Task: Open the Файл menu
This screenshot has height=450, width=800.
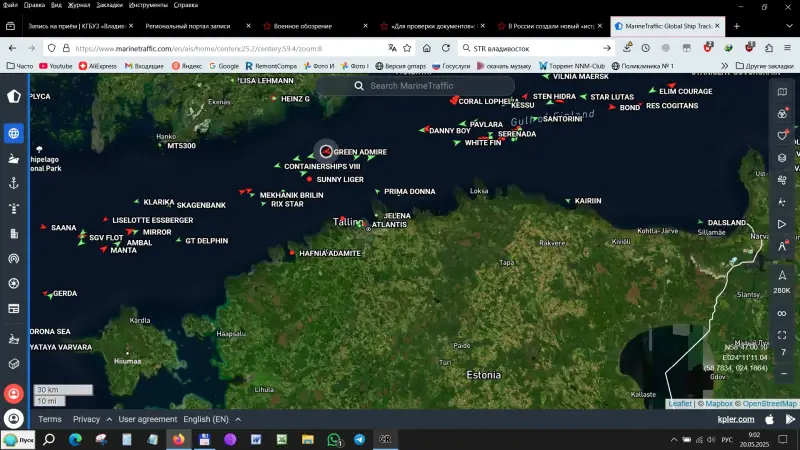Action: (10, 5)
